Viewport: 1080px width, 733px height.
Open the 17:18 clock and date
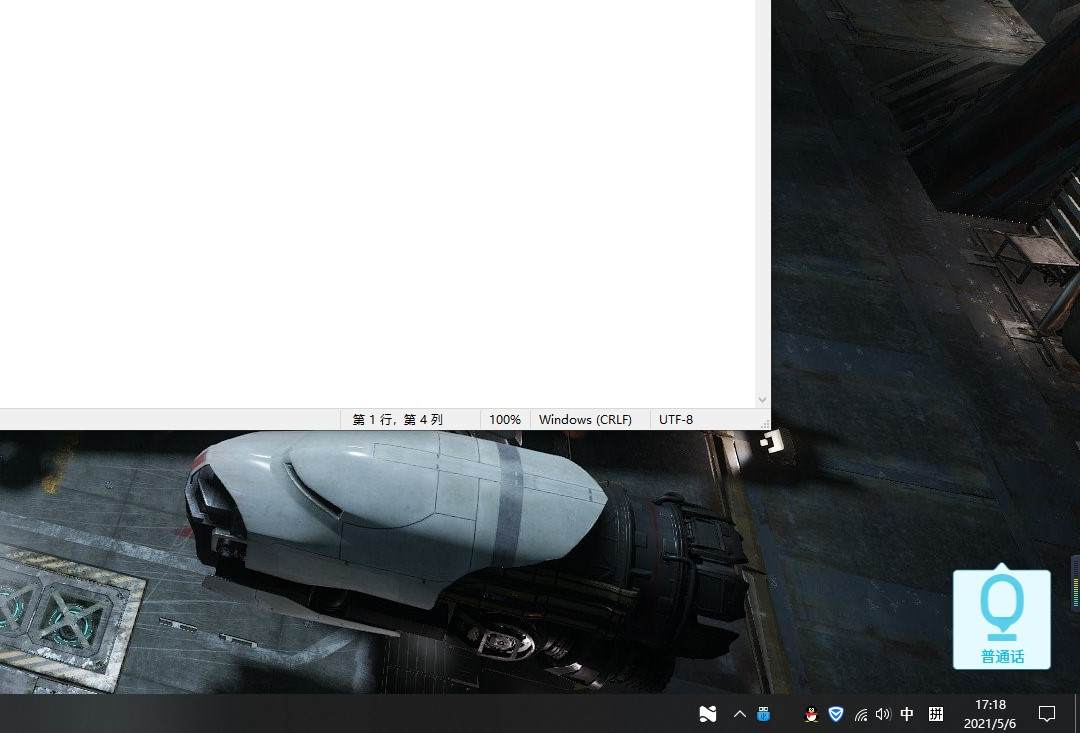pos(990,714)
